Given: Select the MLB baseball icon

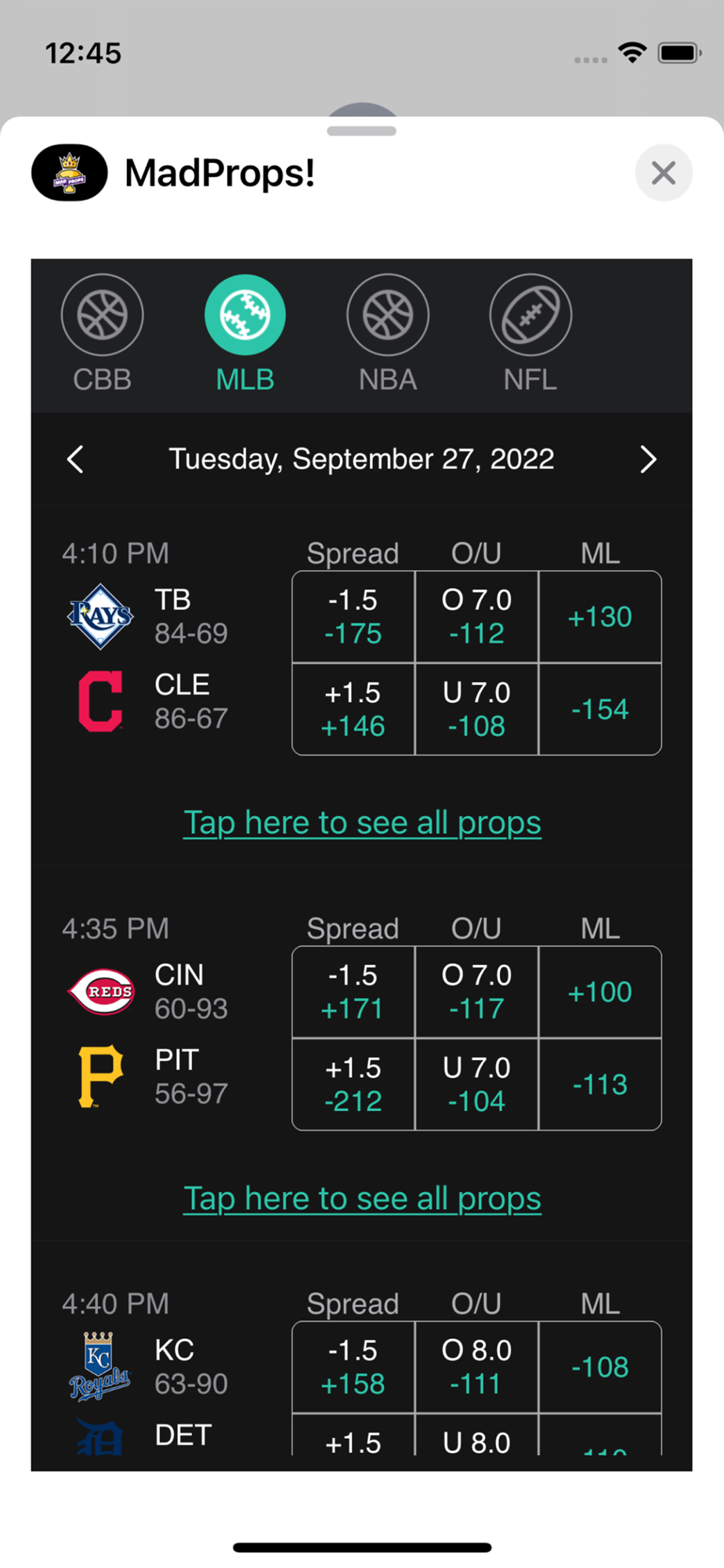Looking at the screenshot, I should (x=245, y=315).
